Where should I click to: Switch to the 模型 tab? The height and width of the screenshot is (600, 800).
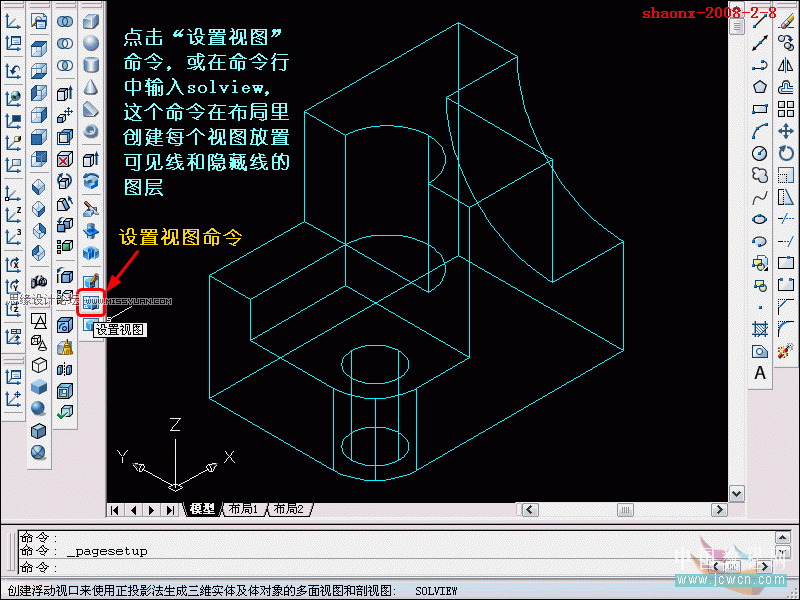(x=203, y=509)
